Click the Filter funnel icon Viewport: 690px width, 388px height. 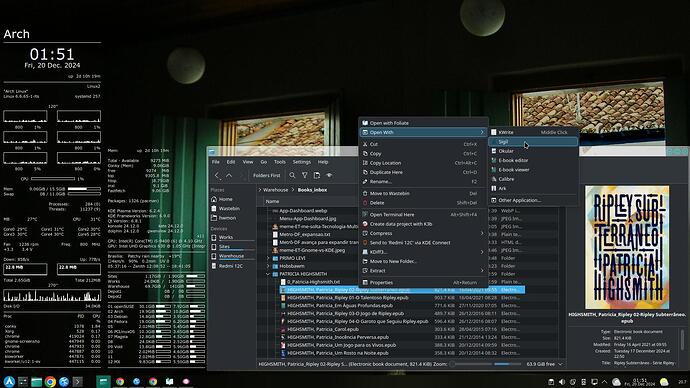coord(305,175)
